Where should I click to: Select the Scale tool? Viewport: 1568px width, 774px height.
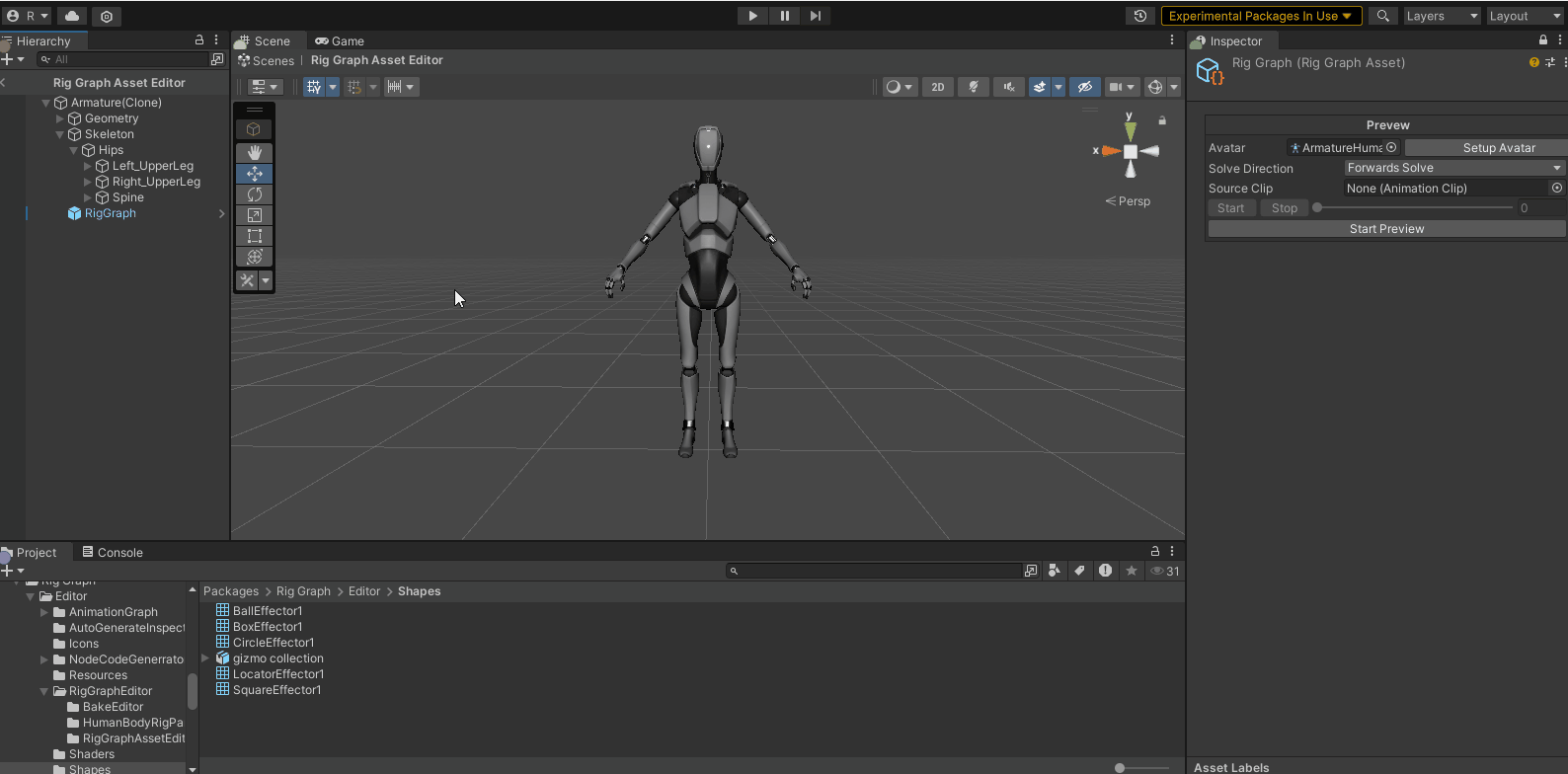point(254,215)
